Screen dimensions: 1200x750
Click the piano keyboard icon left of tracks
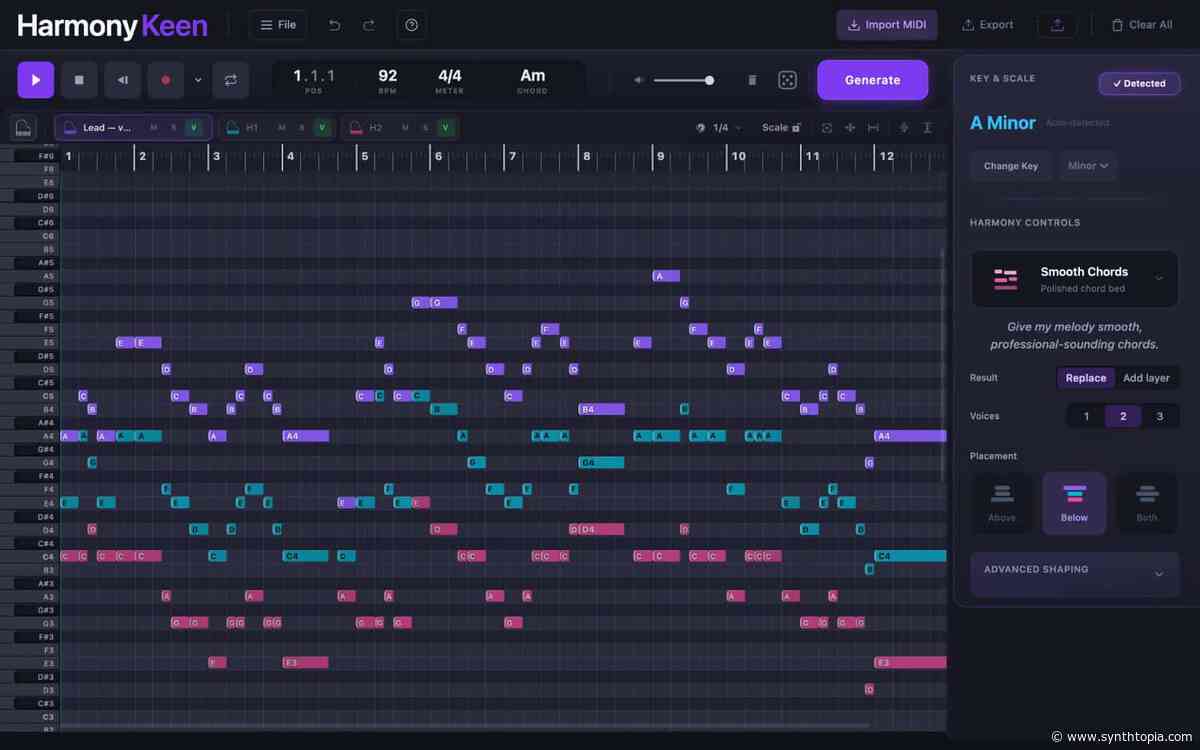coord(24,128)
